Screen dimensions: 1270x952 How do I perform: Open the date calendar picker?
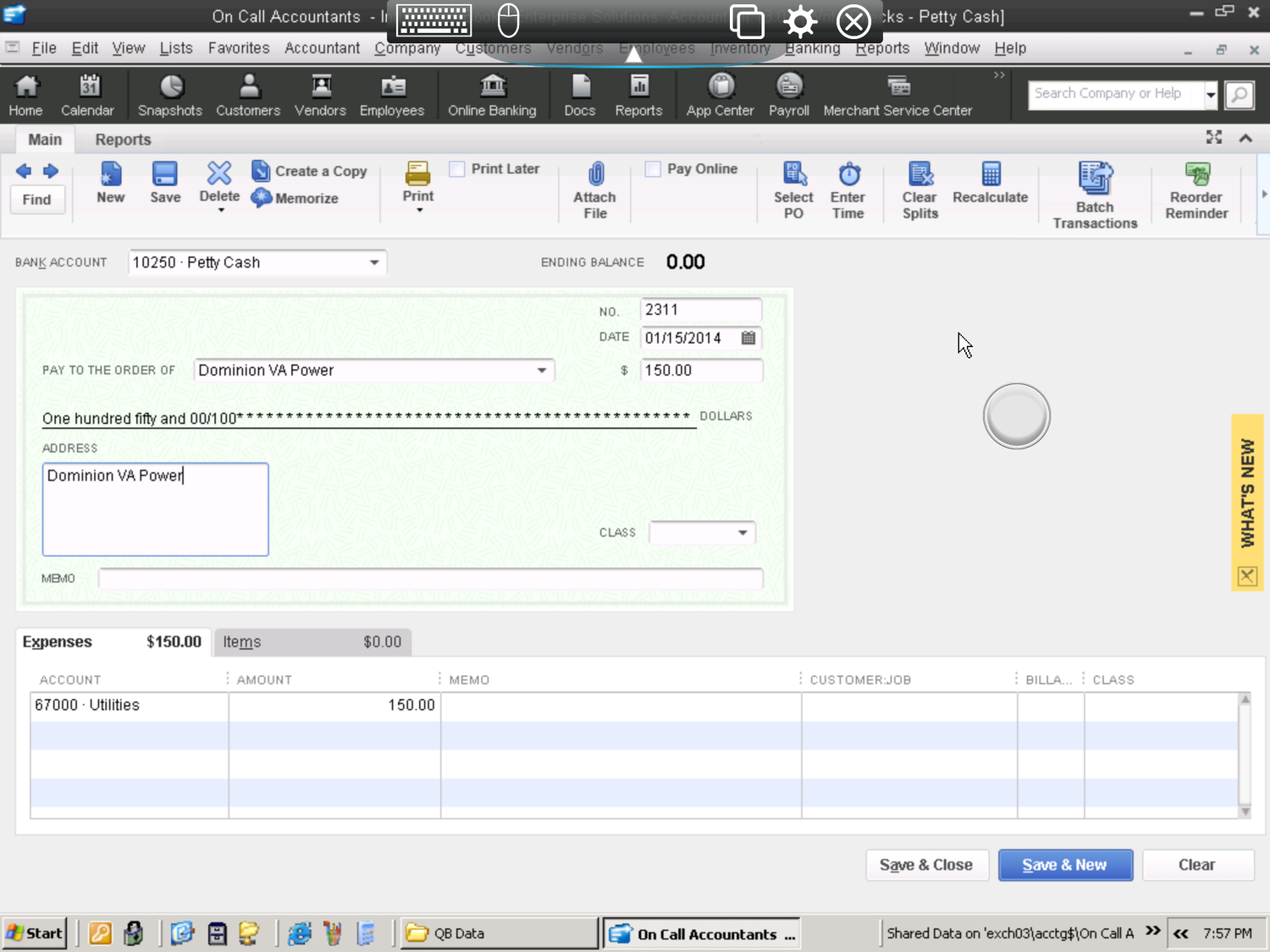(x=748, y=338)
